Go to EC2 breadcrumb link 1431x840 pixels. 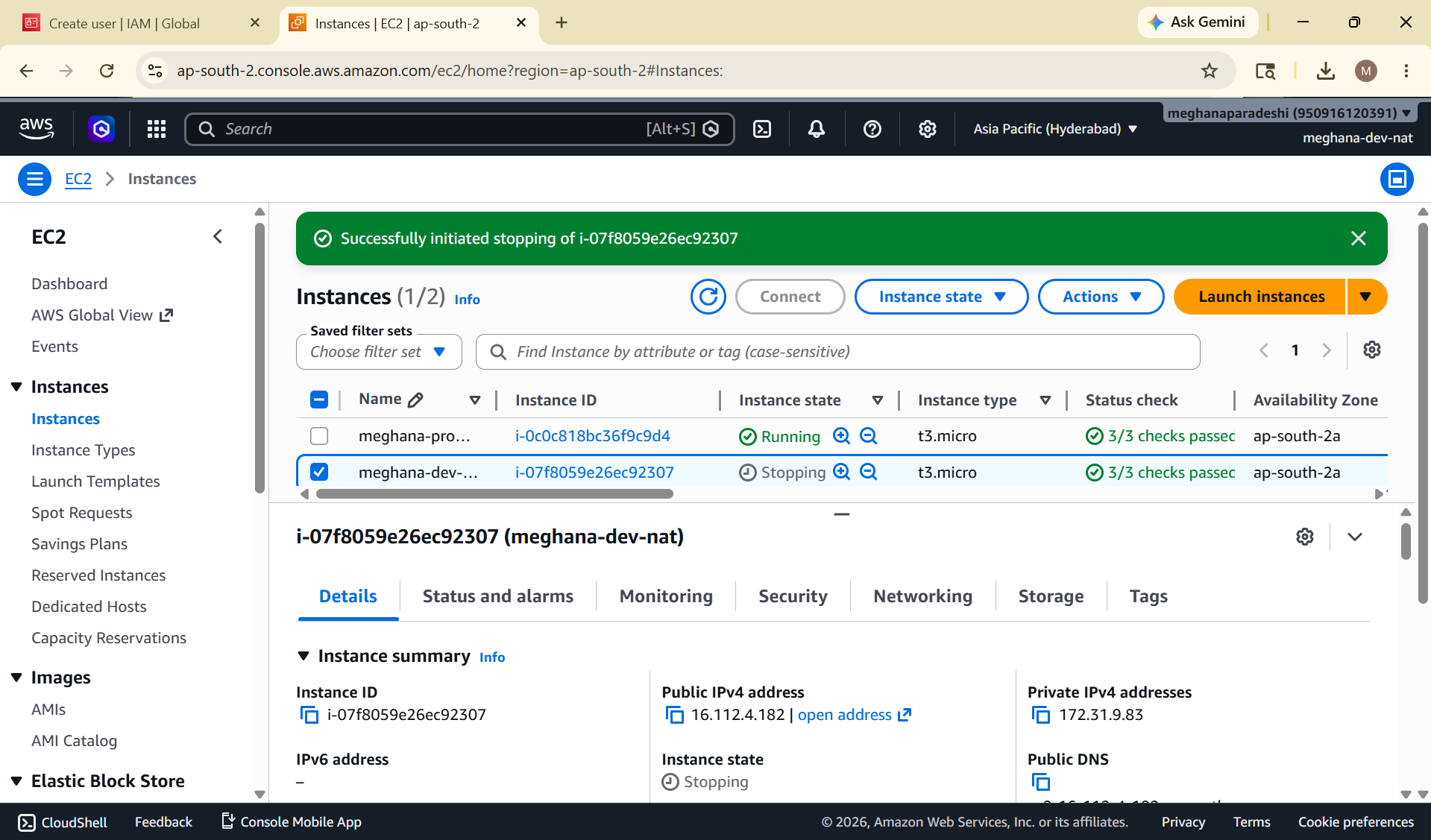78,179
